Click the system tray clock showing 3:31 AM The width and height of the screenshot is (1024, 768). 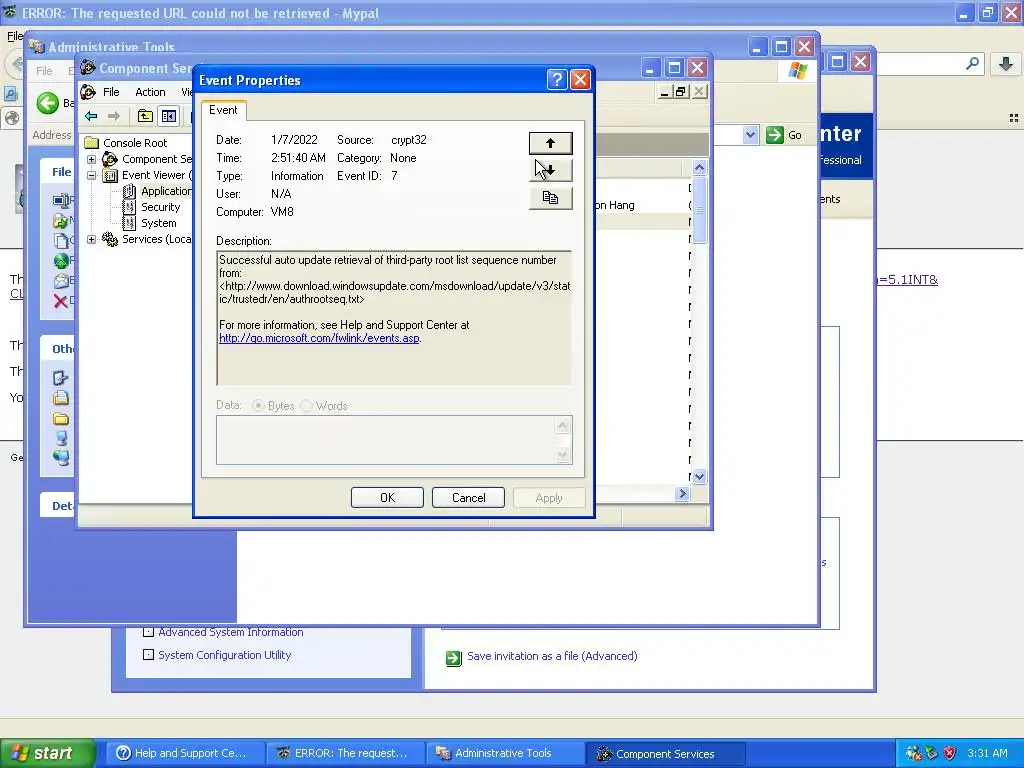click(987, 753)
